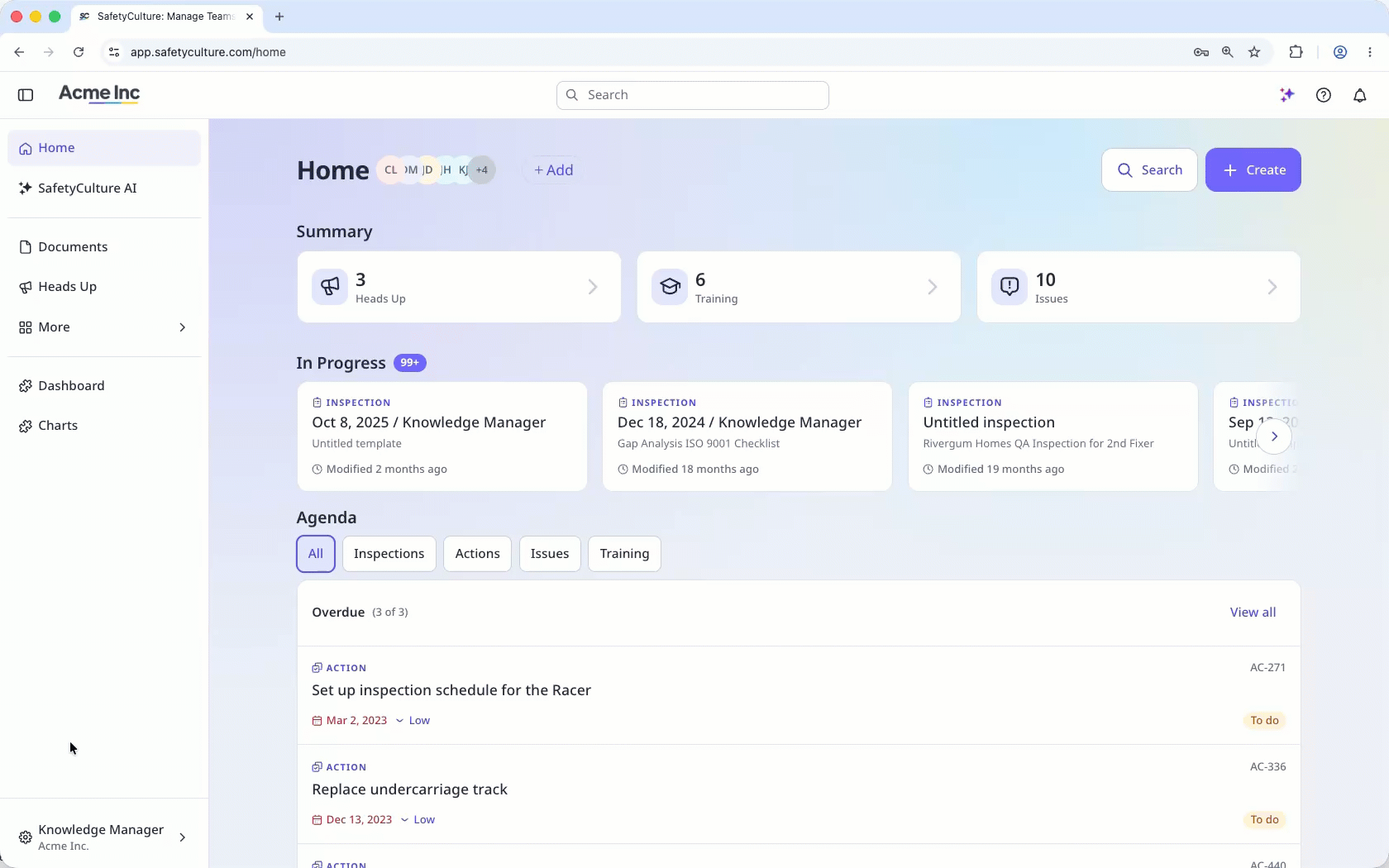Click the View all link in Overdue
This screenshot has height=868, width=1389.
[1253, 613]
